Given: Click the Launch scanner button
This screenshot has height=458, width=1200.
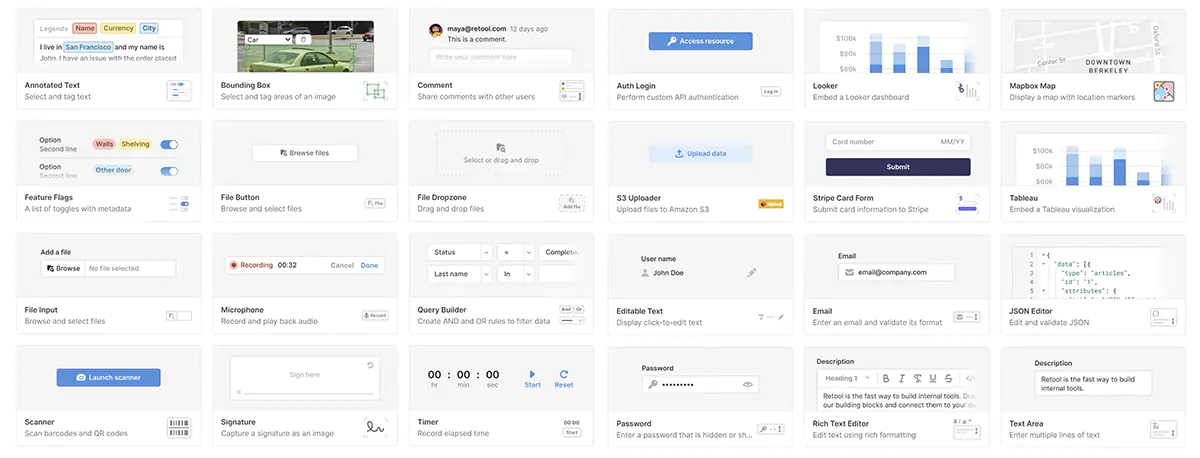Looking at the screenshot, I should tap(108, 377).
